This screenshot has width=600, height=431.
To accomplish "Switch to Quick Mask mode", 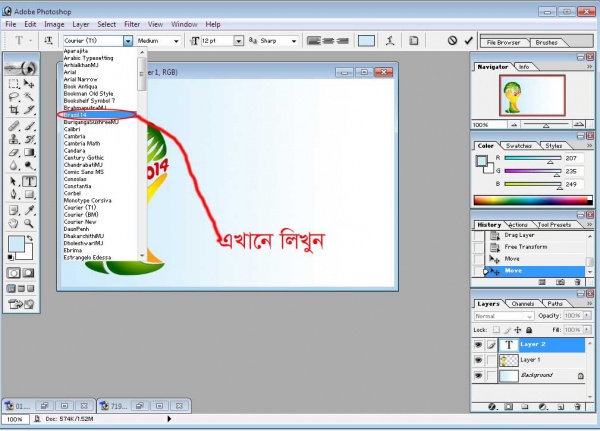I will 29,273.
